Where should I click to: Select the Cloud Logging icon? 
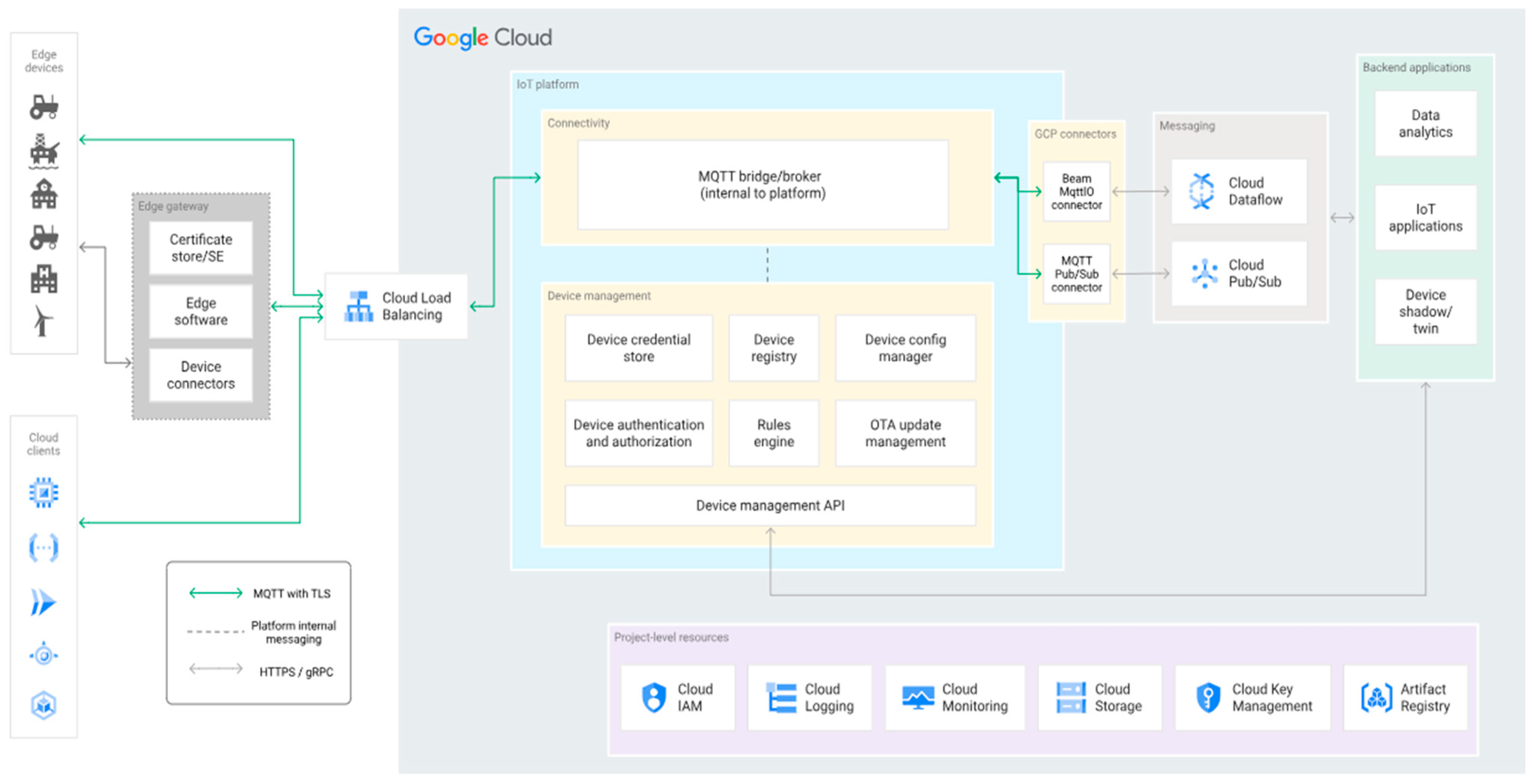click(781, 697)
